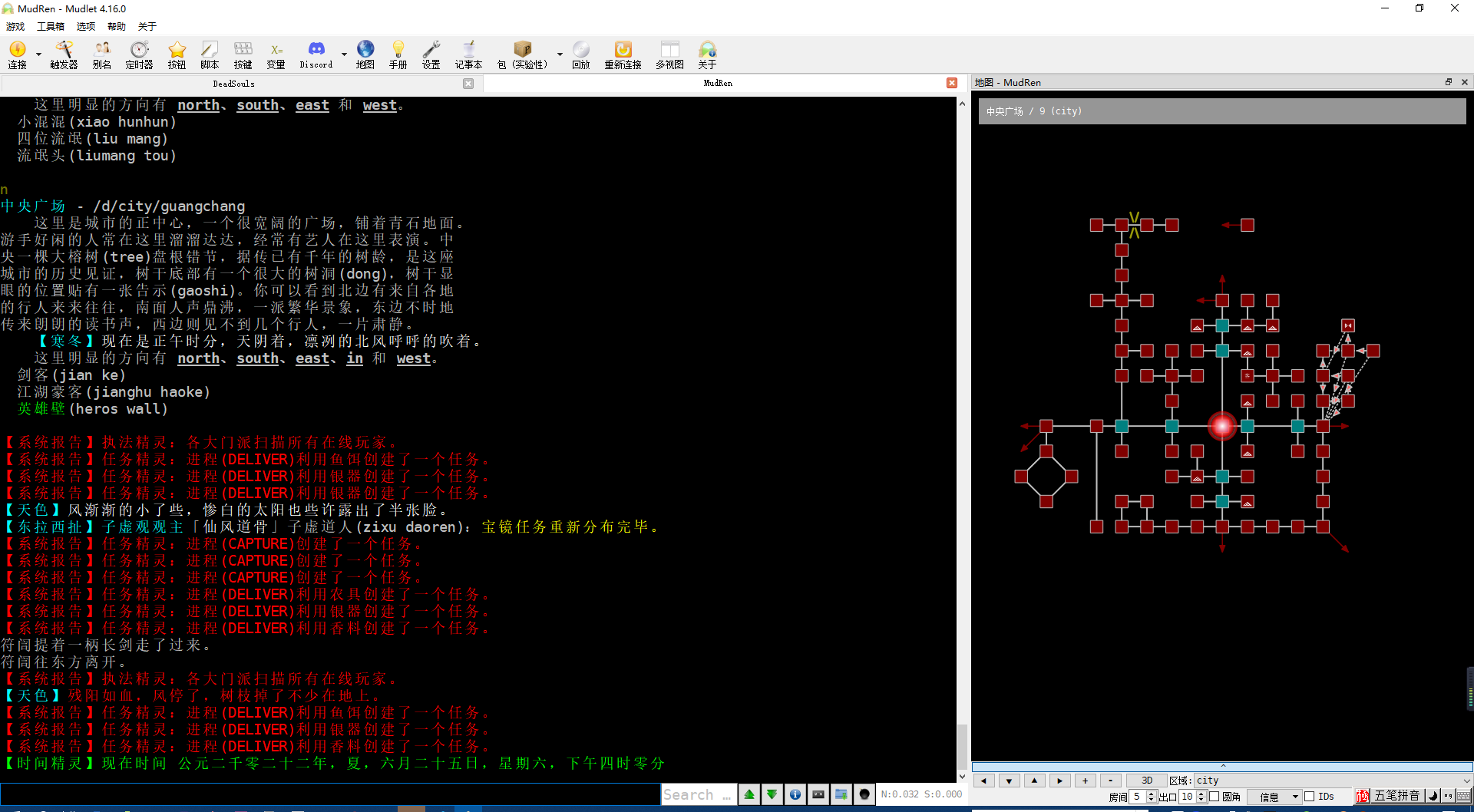1474x812 pixels.
Task: Click the map zoom-out minus button
Action: (x=1110, y=781)
